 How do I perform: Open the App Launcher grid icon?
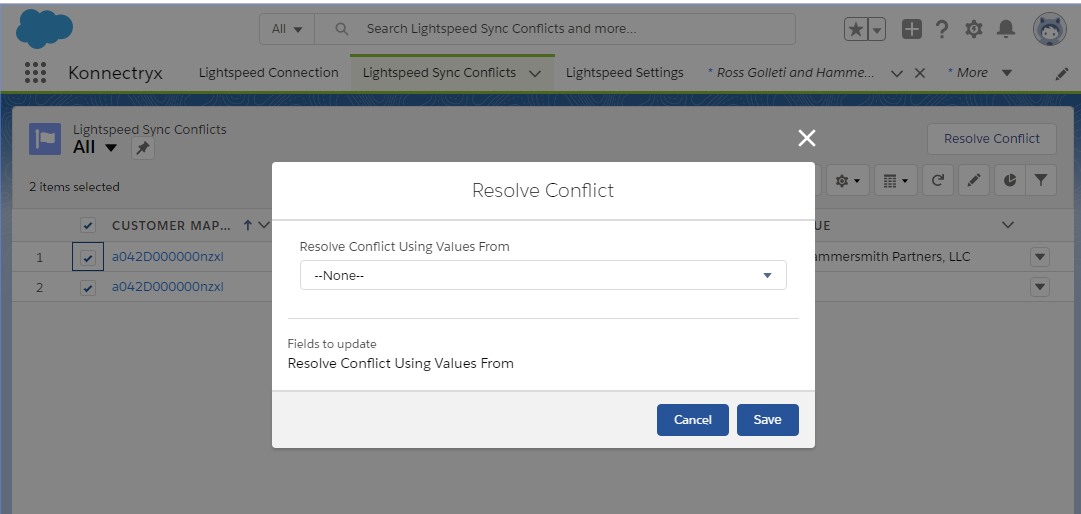click(35, 73)
